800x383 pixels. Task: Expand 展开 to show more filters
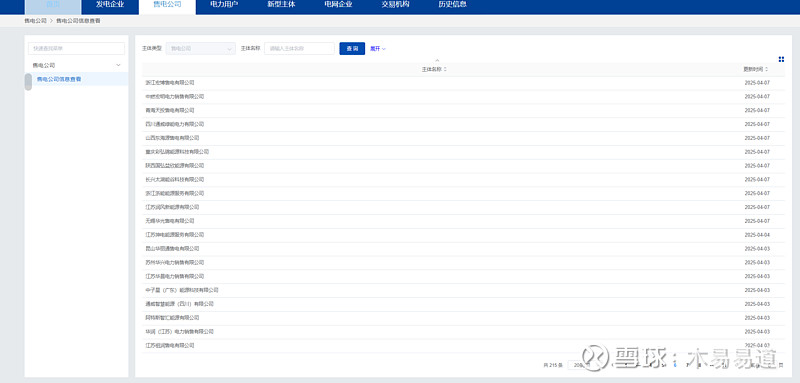coord(378,49)
